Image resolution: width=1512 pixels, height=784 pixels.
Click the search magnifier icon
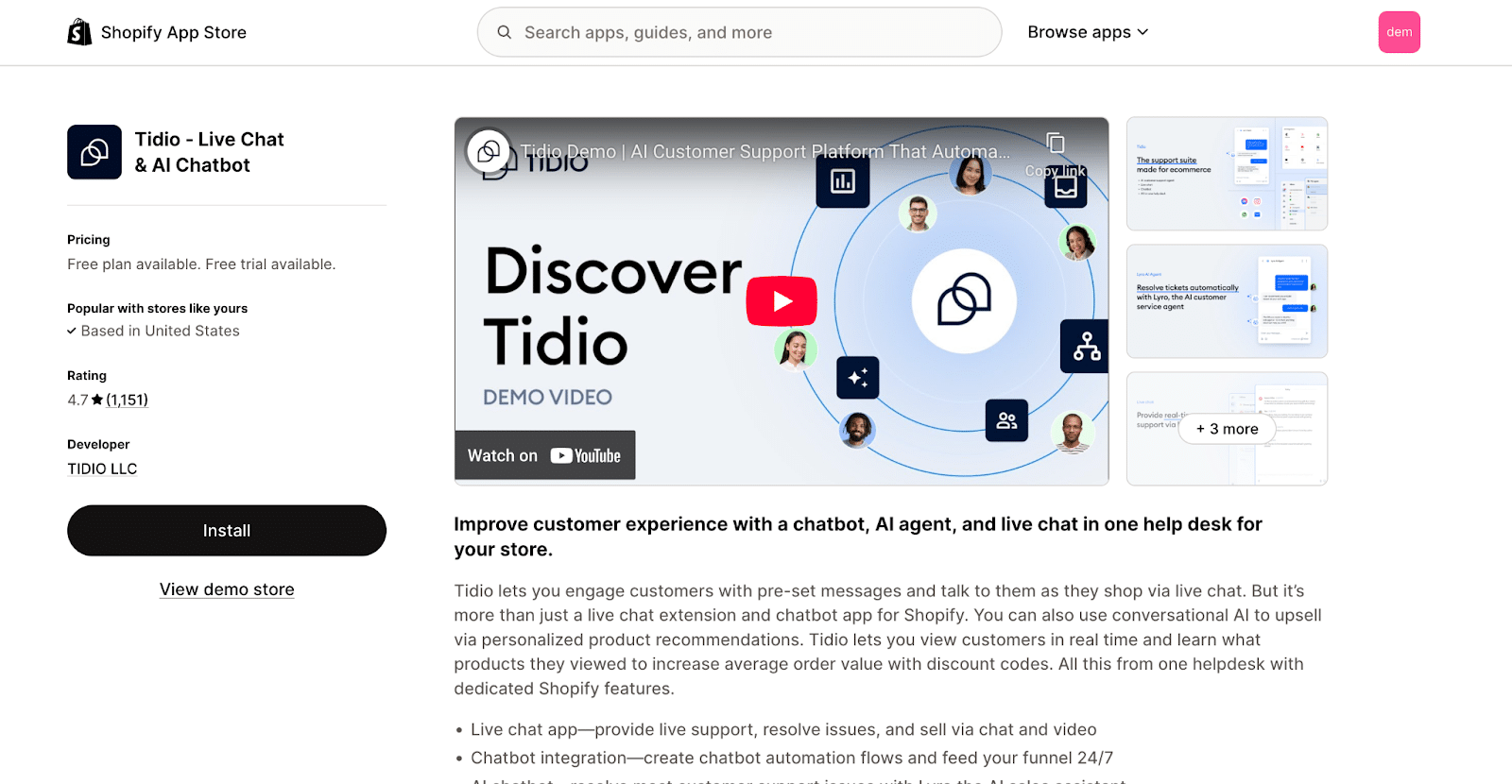point(505,32)
